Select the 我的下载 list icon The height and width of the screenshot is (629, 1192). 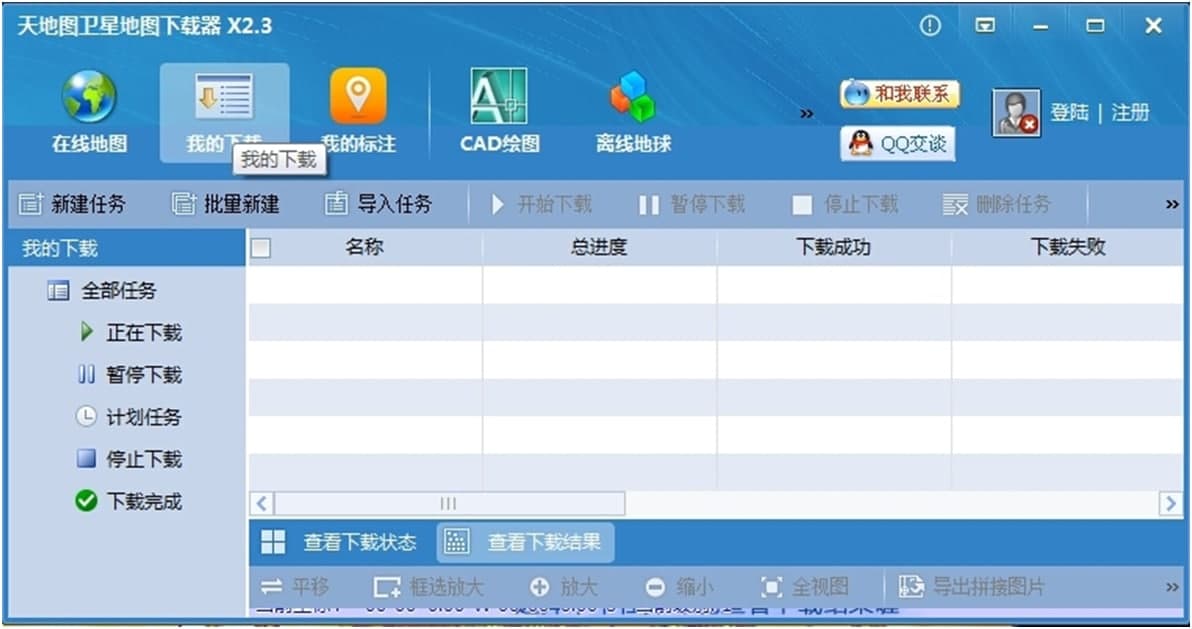(x=224, y=97)
